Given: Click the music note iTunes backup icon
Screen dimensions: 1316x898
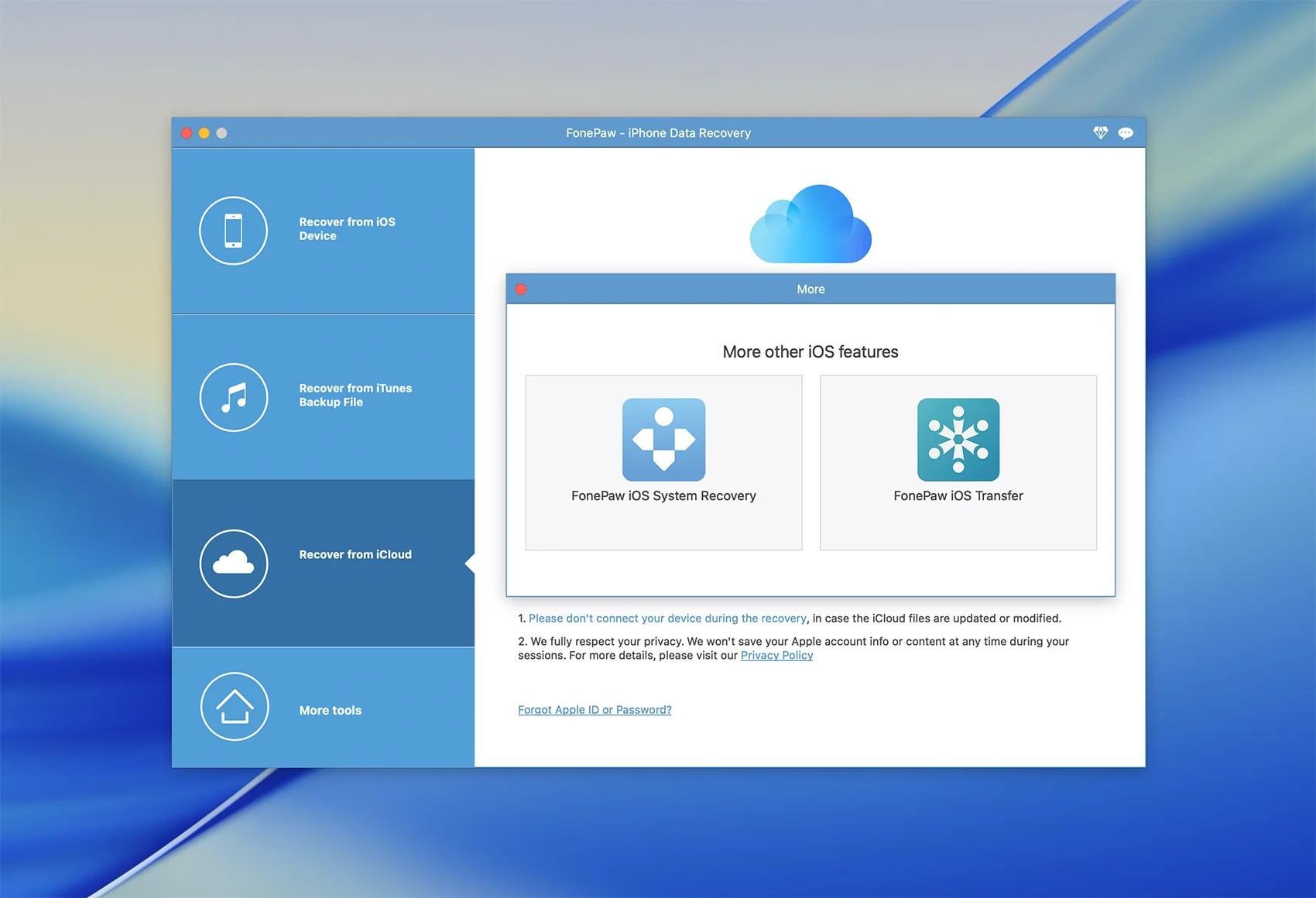Looking at the screenshot, I should click(233, 397).
